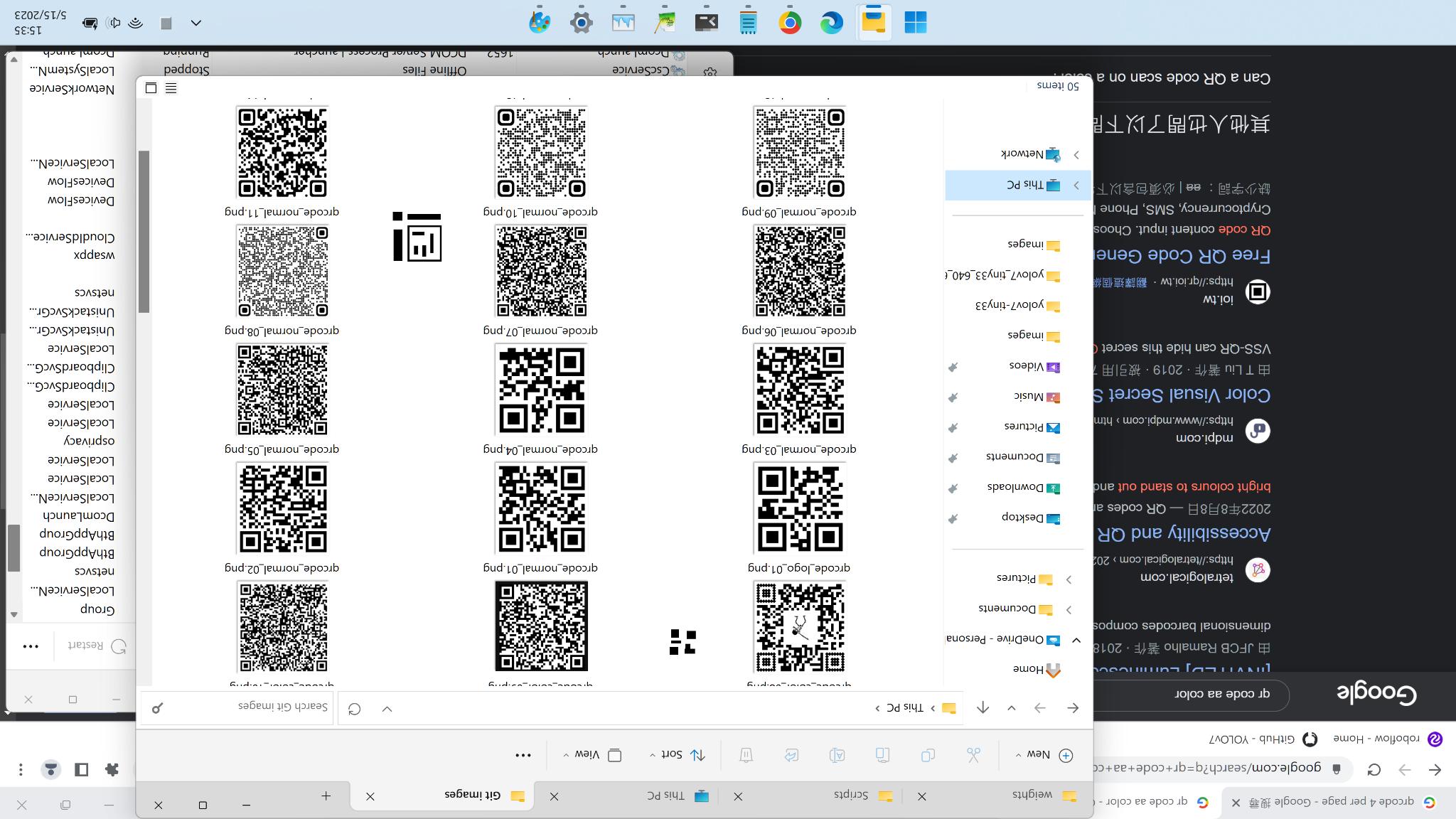Click Chrome's back arrow
Viewport: 1456px width, 819px height.
click(x=1435, y=769)
